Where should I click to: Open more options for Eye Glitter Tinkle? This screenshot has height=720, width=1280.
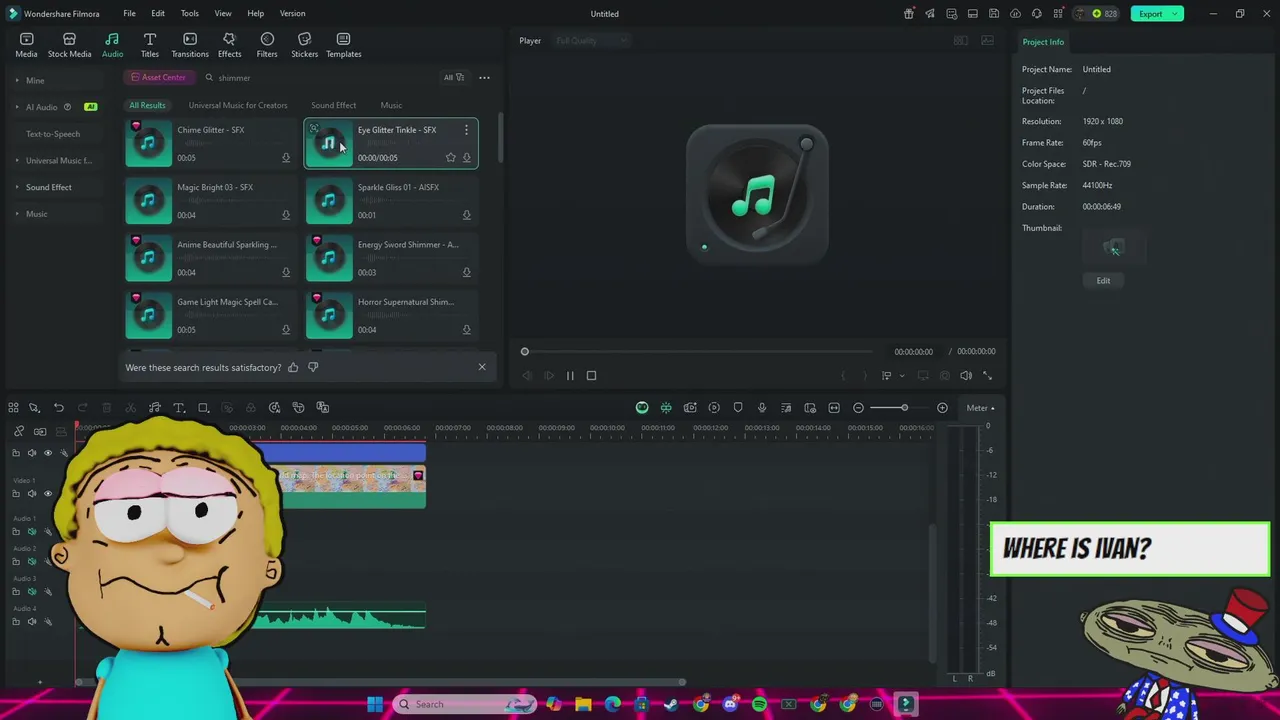[466, 130]
